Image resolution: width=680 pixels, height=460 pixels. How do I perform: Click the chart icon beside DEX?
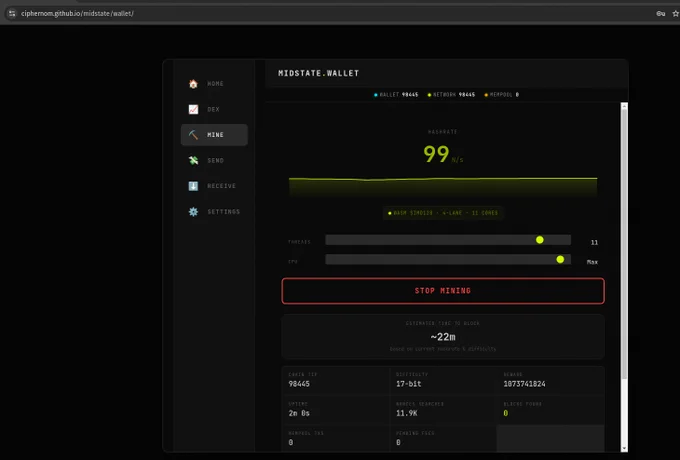[x=193, y=109]
